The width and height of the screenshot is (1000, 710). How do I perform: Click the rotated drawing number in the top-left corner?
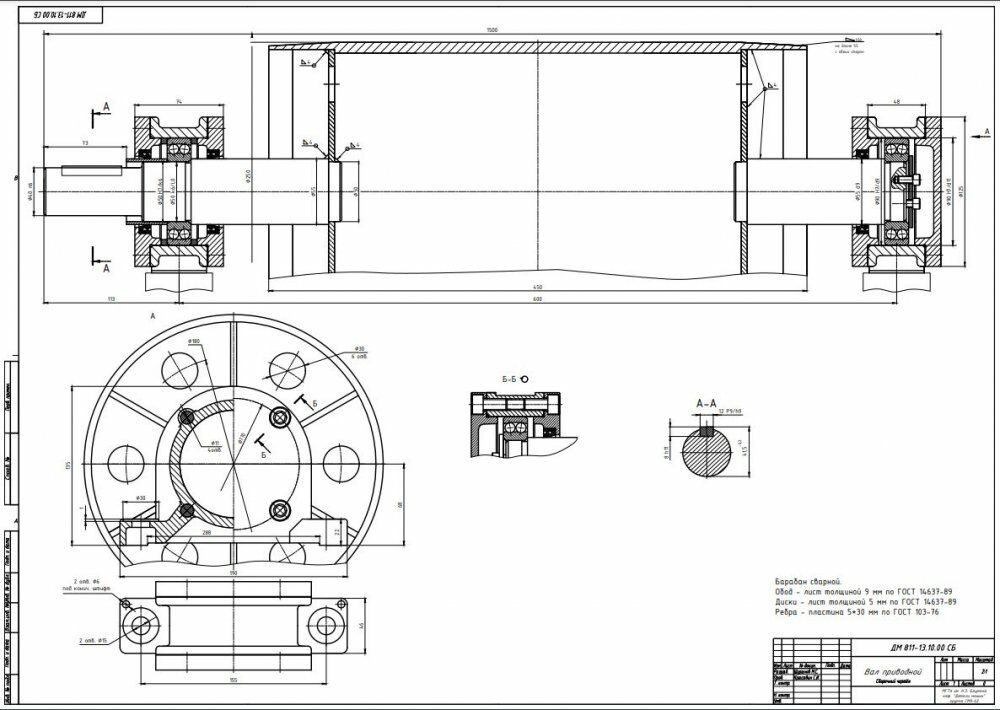pos(62,15)
